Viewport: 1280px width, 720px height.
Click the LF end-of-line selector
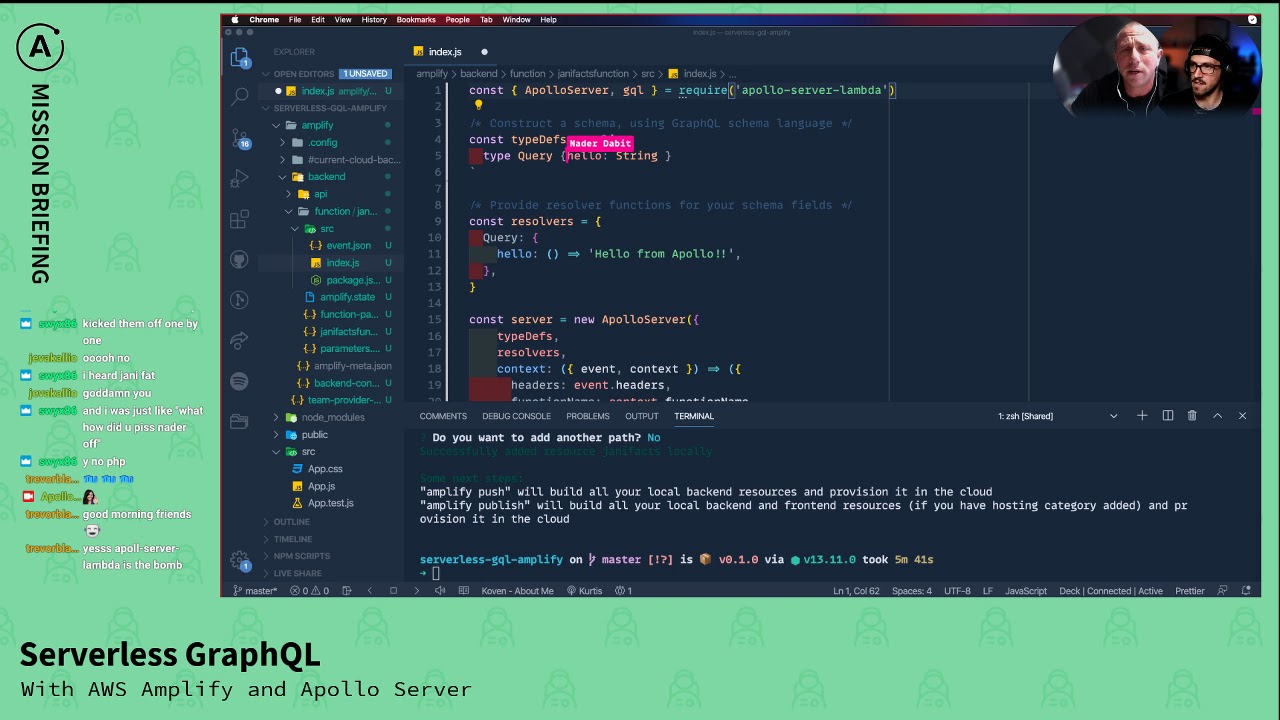coord(987,591)
